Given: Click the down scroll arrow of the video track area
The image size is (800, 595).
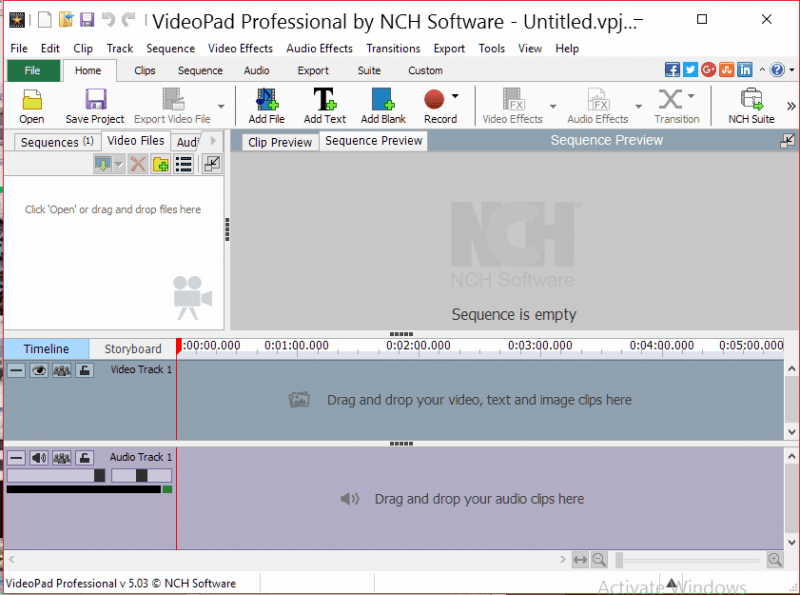Looking at the screenshot, I should pos(791,432).
